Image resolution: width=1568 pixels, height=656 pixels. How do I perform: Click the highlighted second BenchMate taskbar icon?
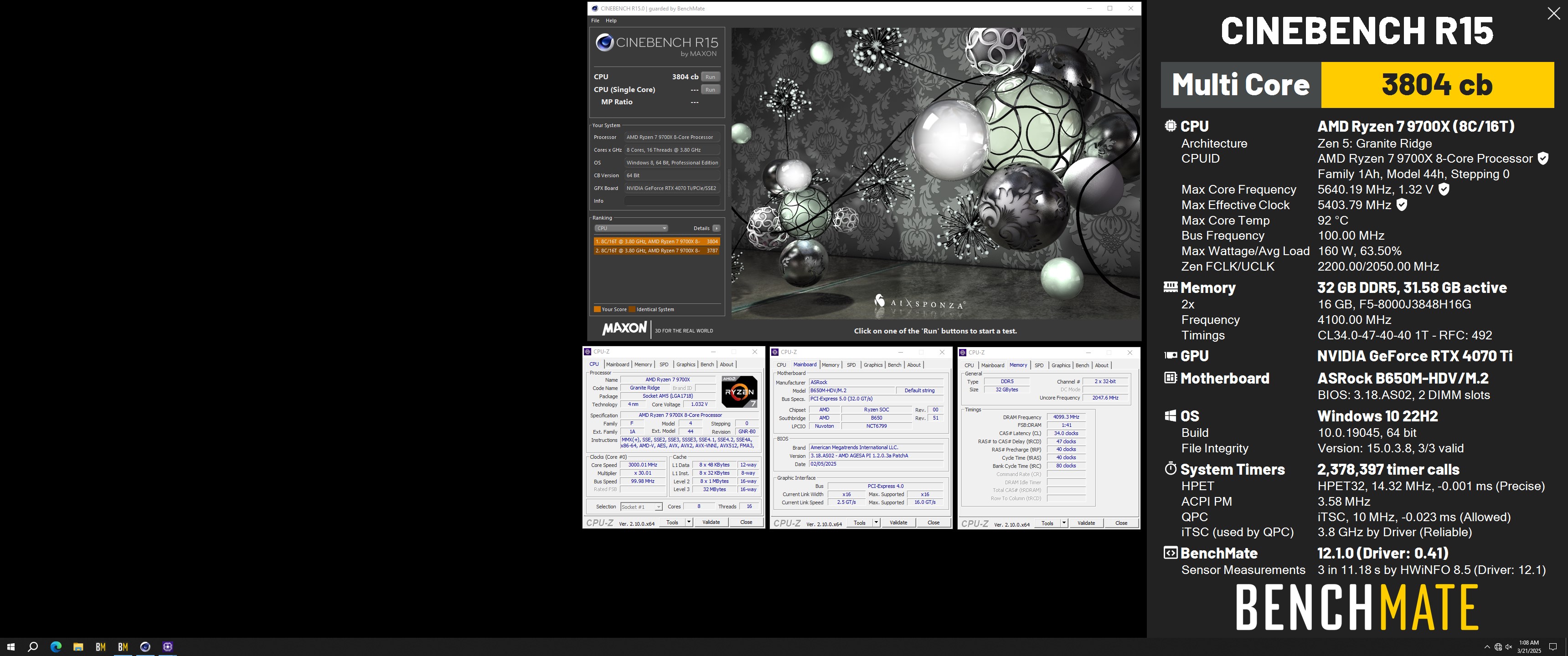click(123, 647)
